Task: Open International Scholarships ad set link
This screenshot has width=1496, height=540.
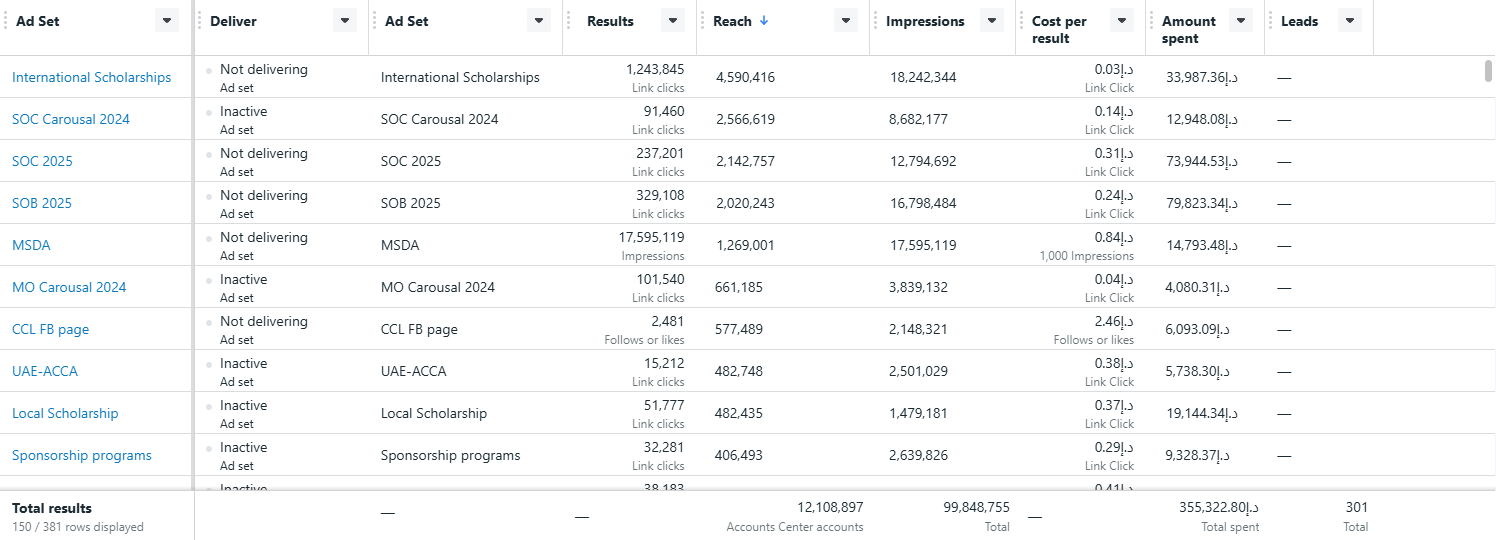Action: [x=91, y=77]
